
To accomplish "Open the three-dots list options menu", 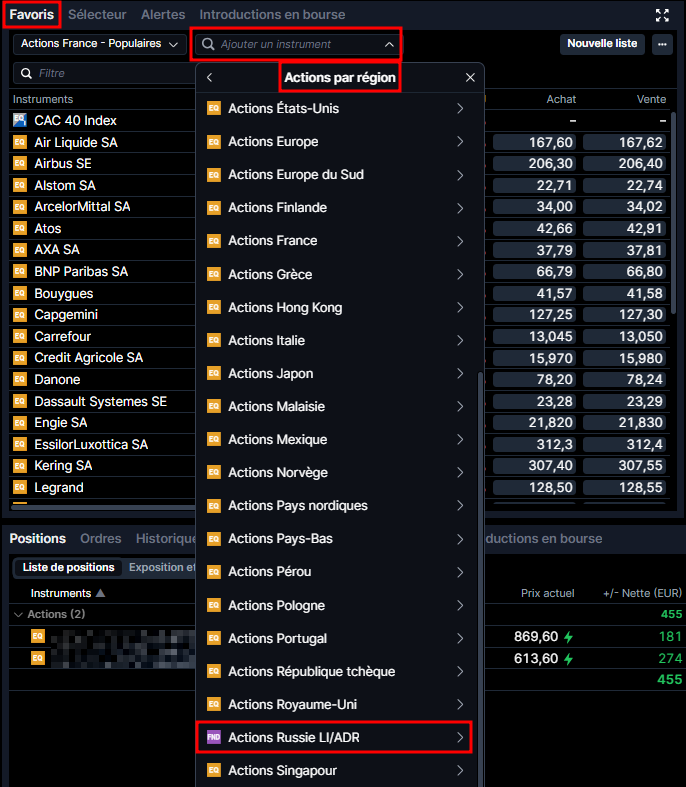I will tap(662, 44).
